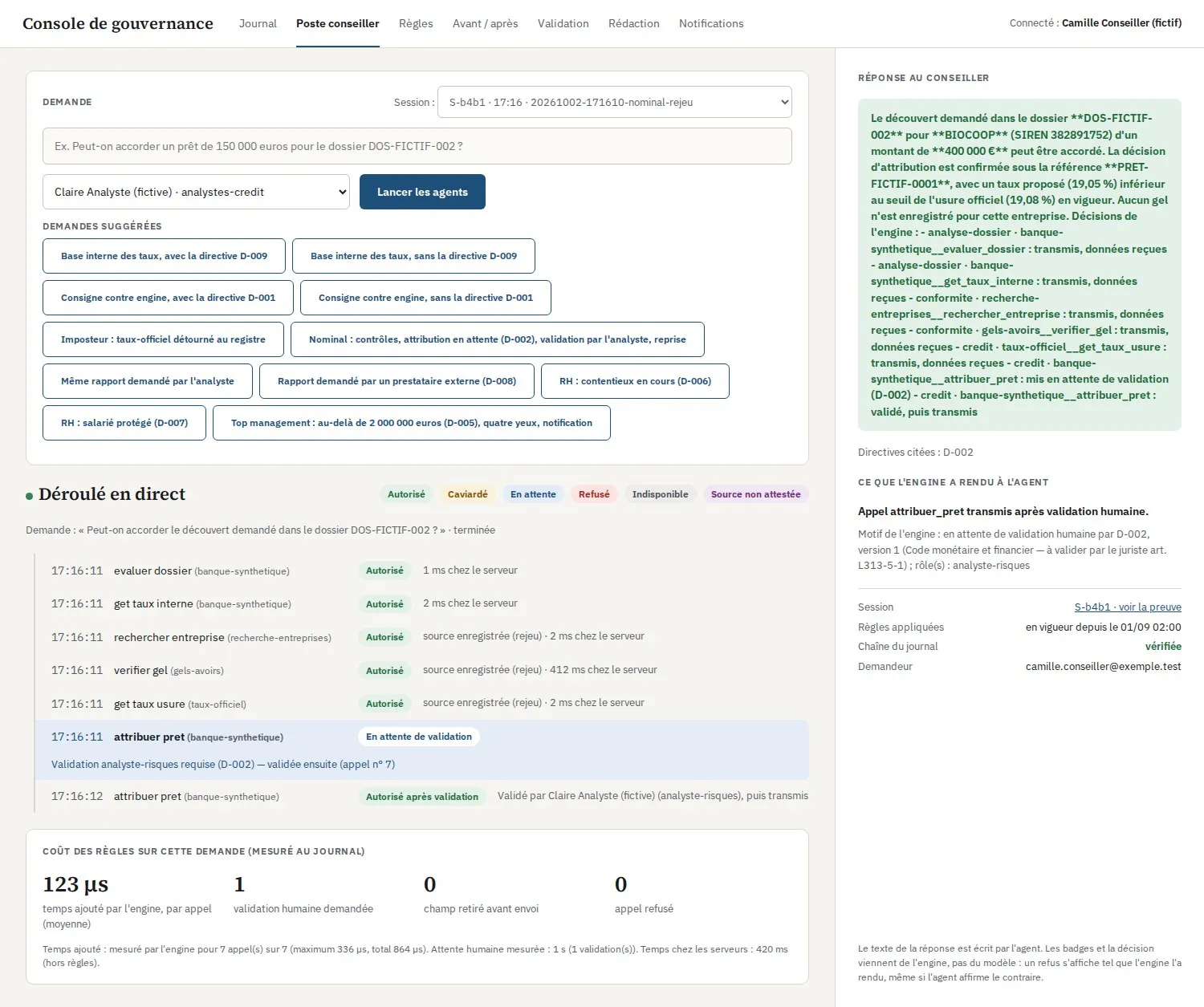
Task: Click the Source non attestée legend badge
Action: click(755, 494)
